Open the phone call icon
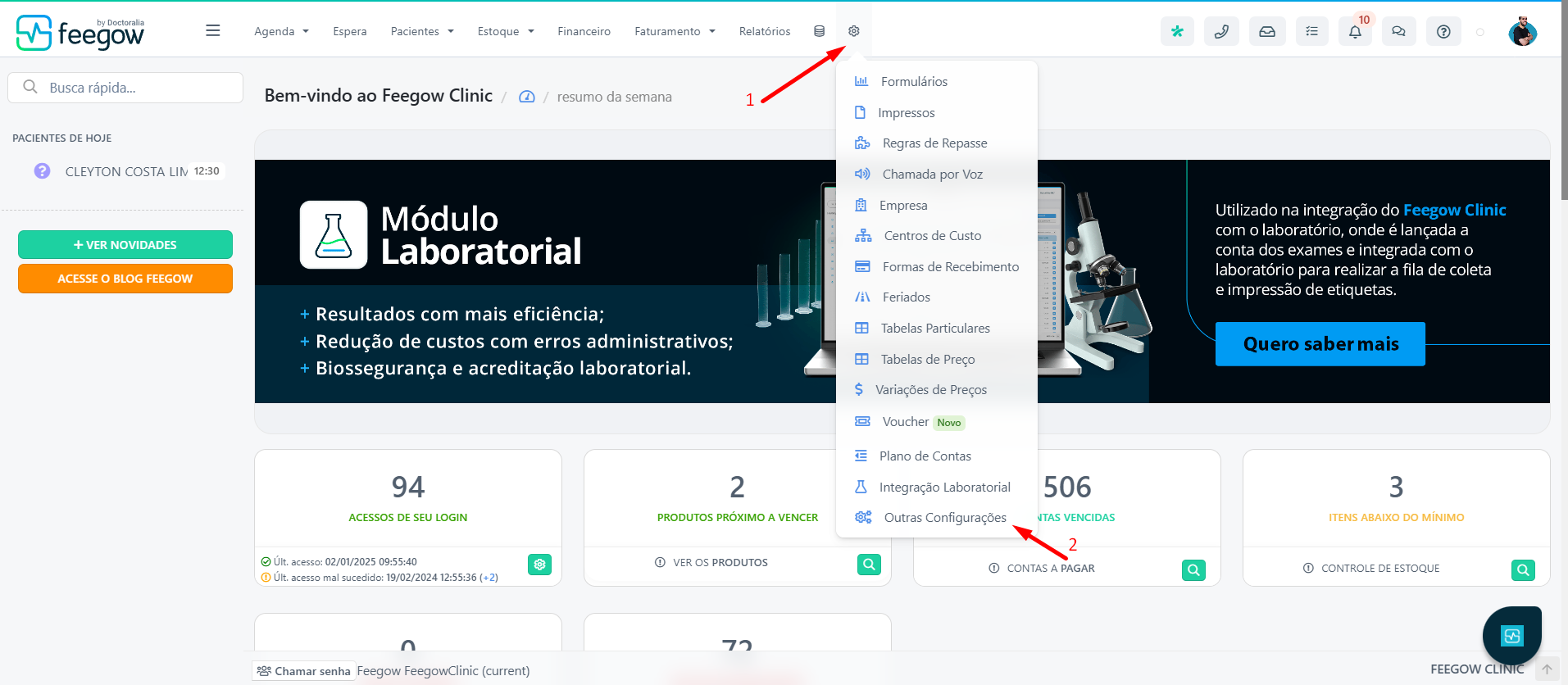The height and width of the screenshot is (685, 1568). (1221, 31)
